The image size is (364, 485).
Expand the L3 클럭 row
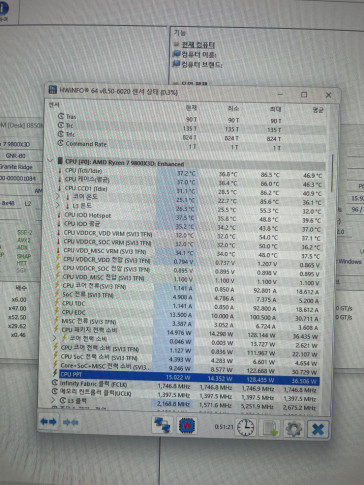(53, 400)
